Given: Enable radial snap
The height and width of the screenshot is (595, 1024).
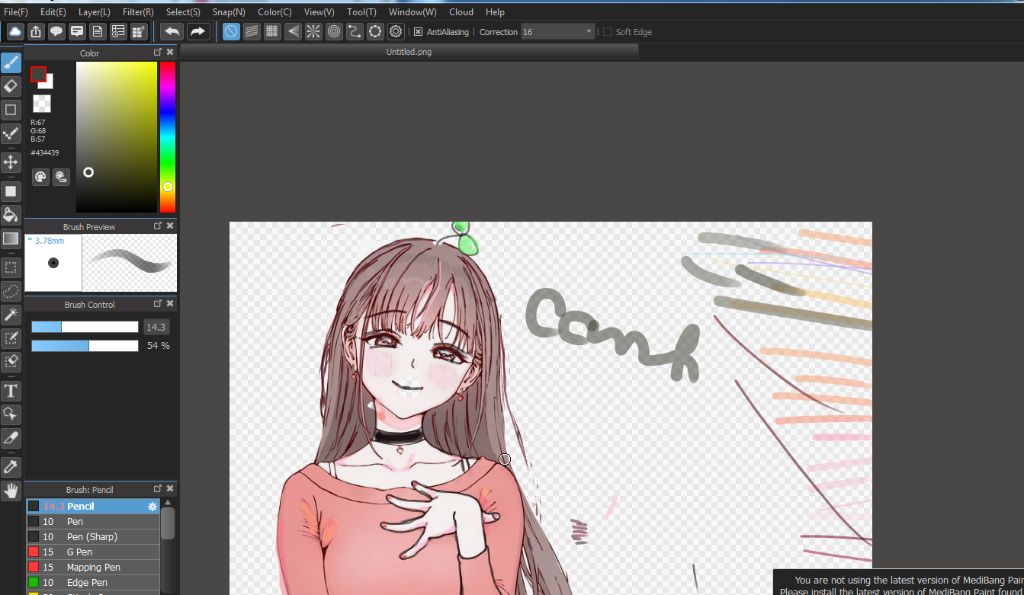Looking at the screenshot, I should coord(313,31).
